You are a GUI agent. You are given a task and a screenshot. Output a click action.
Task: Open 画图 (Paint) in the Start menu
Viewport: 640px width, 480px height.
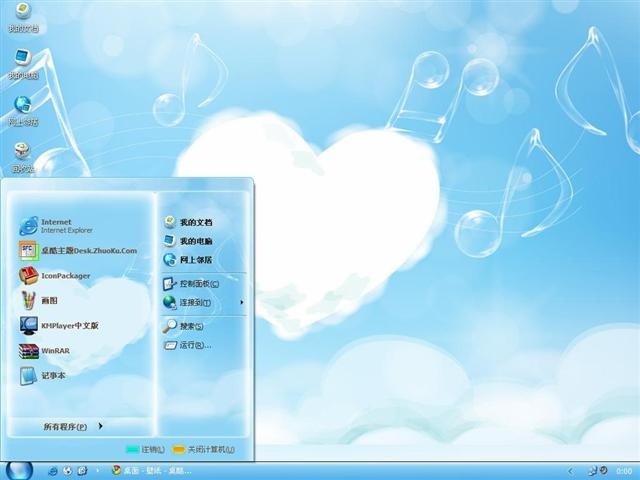pyautogui.click(x=50, y=300)
